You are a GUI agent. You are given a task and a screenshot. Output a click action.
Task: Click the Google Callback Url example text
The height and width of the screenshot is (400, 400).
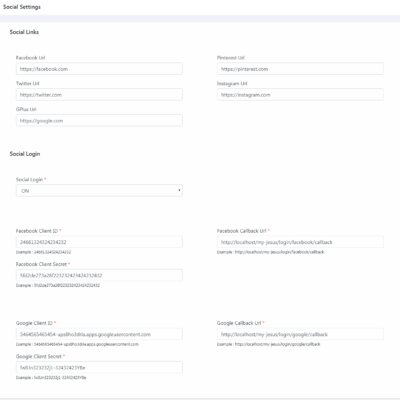[269, 344]
